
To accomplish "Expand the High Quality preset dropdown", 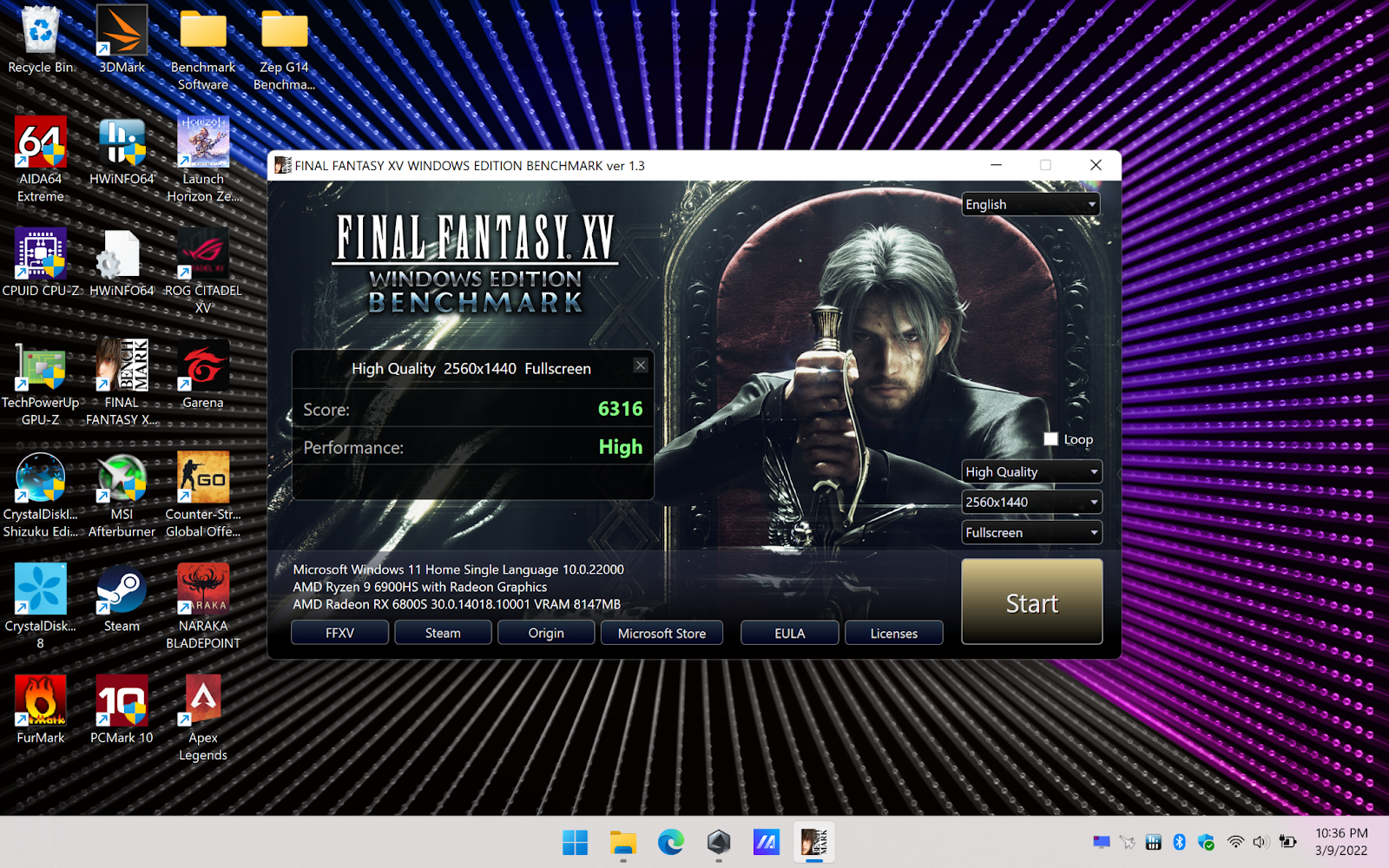I will pyautogui.click(x=1031, y=471).
